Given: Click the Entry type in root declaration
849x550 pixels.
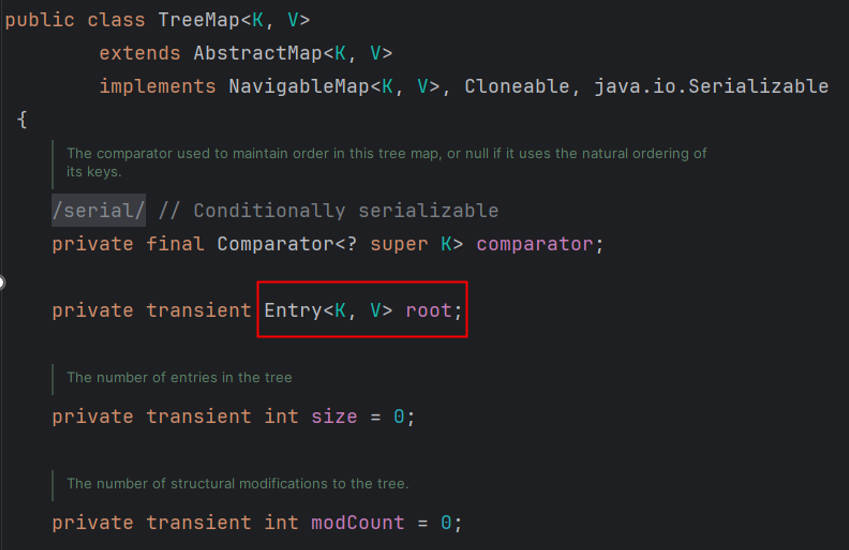Looking at the screenshot, I should pos(292,311).
